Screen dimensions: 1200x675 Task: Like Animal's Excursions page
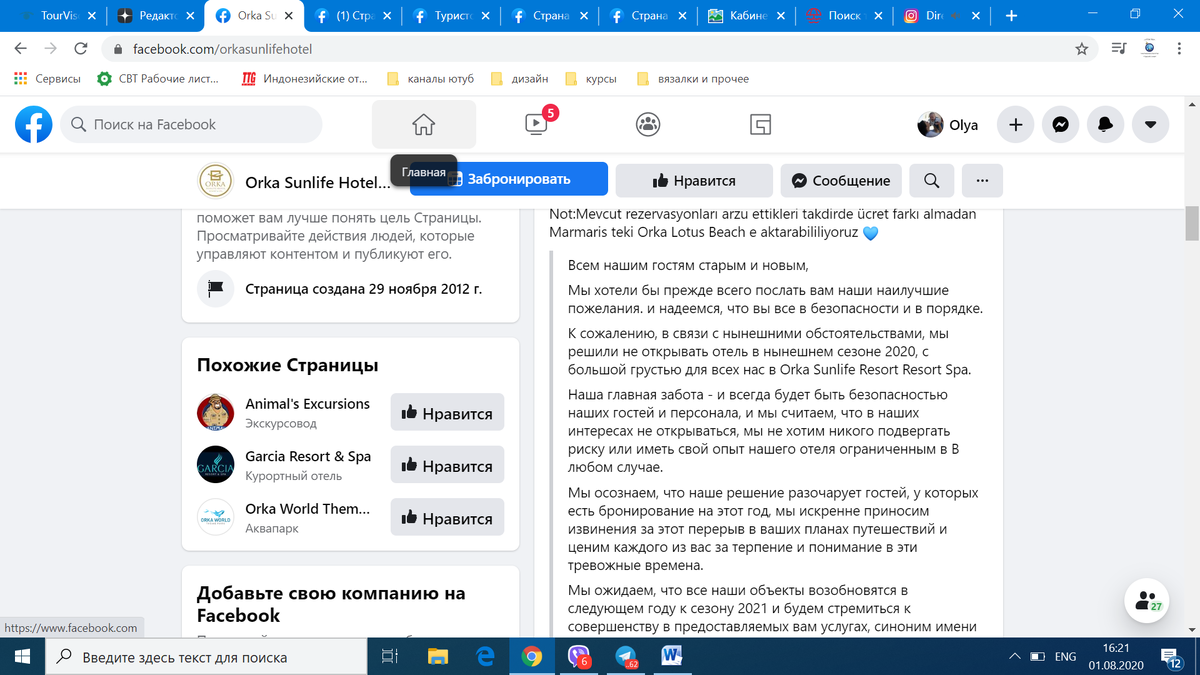(x=447, y=413)
